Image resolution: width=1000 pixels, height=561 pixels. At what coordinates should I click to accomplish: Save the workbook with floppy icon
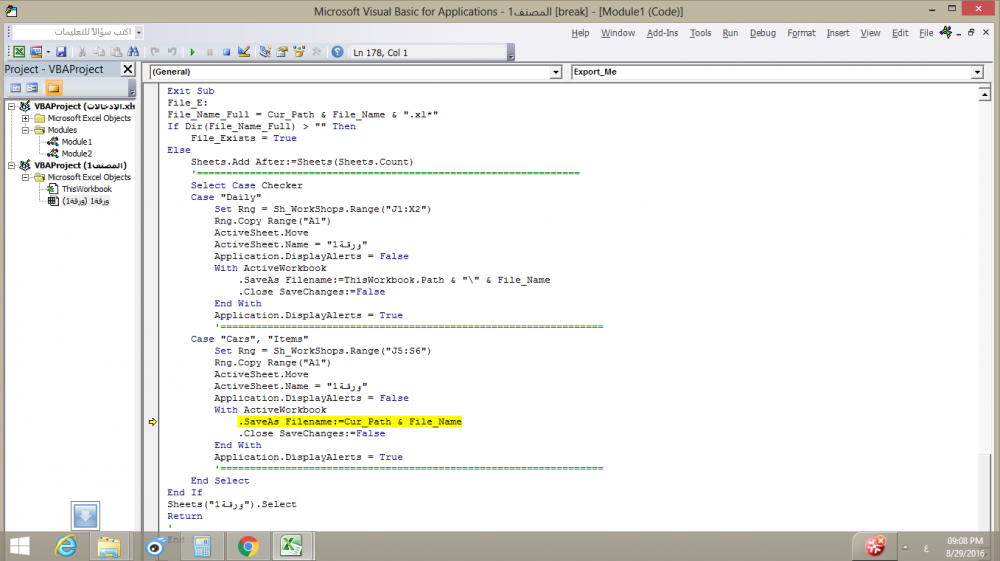tap(61, 52)
